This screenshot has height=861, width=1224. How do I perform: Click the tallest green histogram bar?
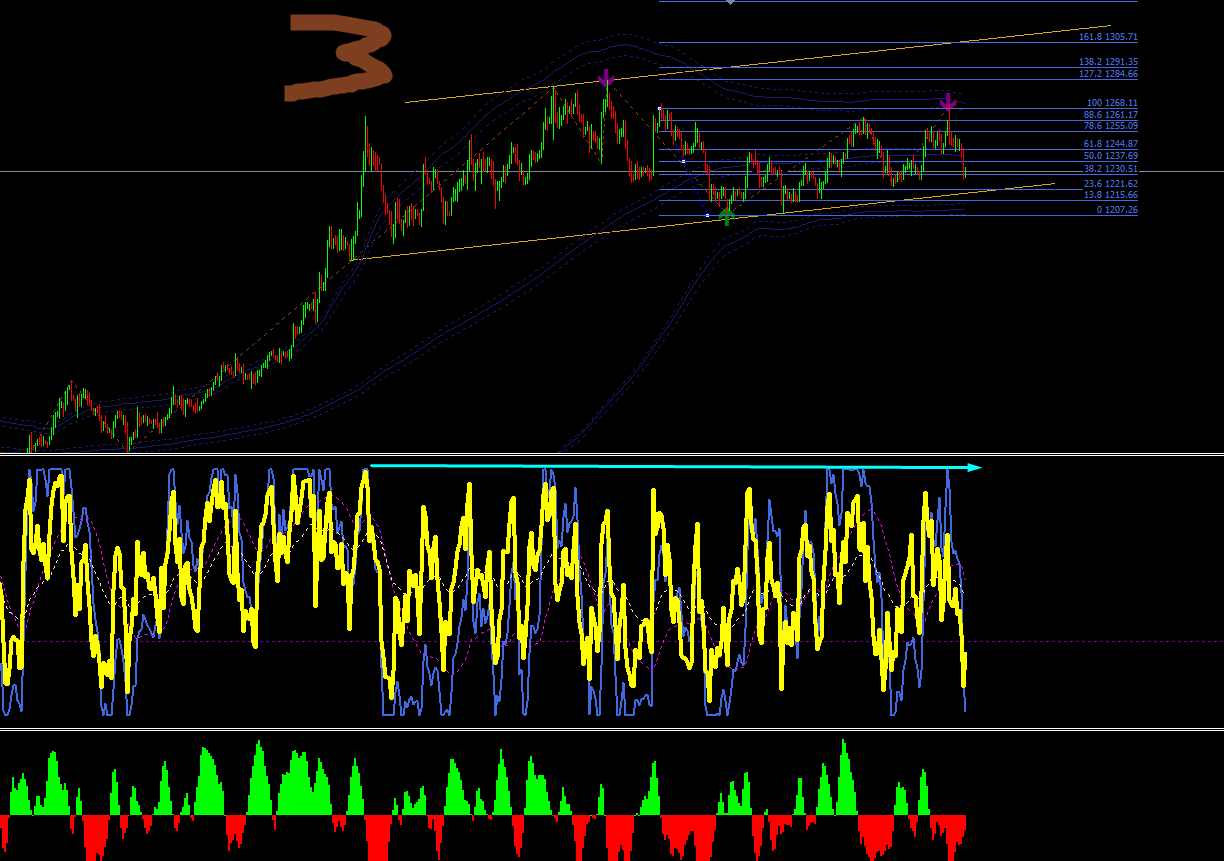pos(845,777)
